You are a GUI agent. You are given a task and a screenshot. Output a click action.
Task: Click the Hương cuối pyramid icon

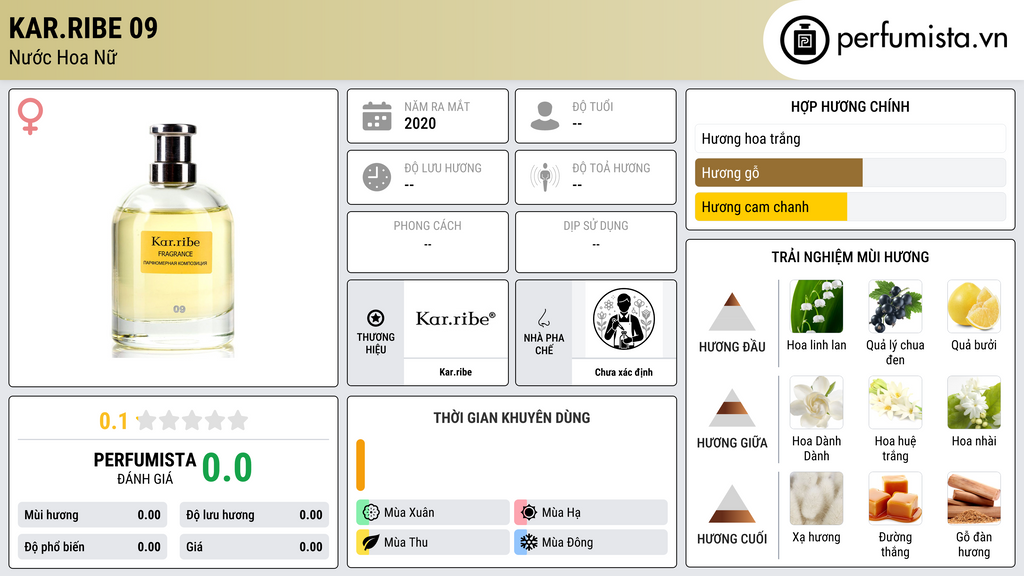[732, 504]
